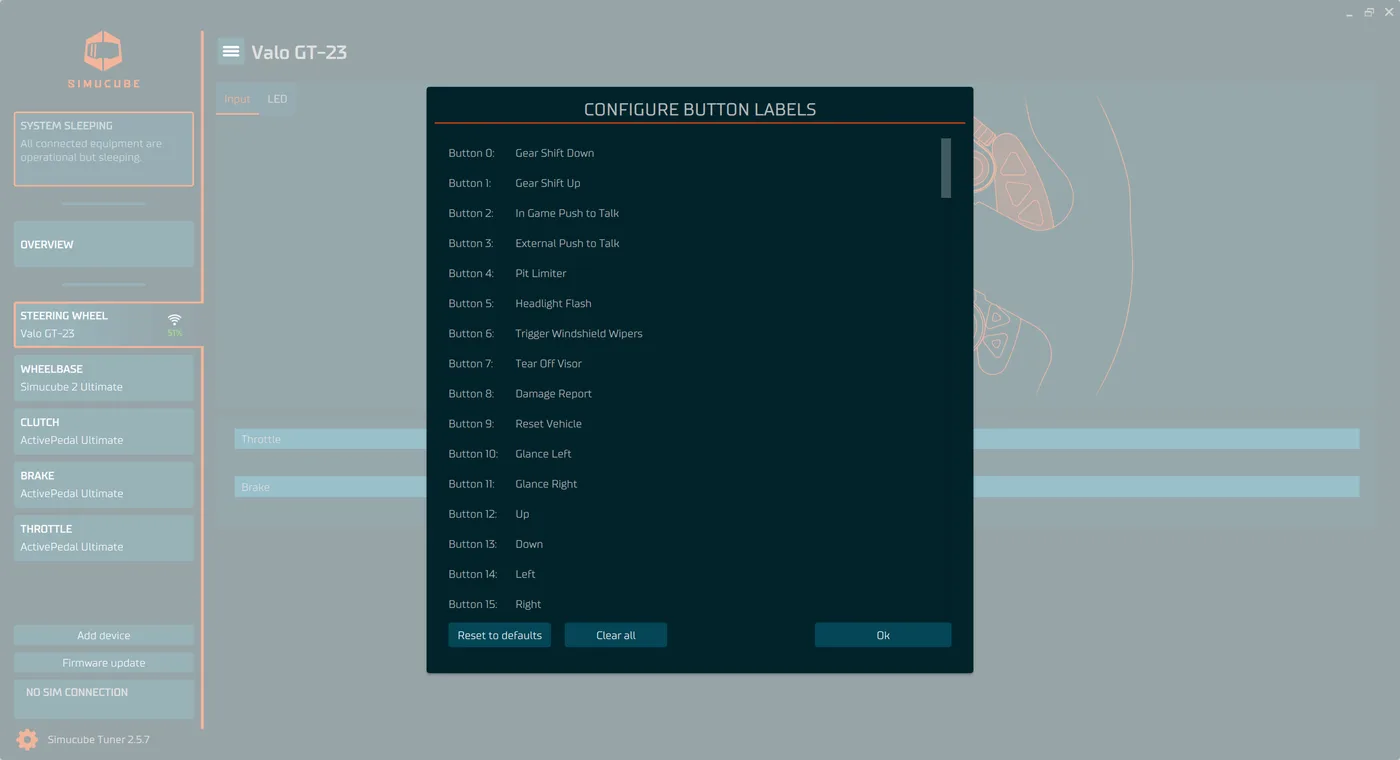Click the System Sleeping status box
Viewport: 1400px width, 760px height.
(104, 149)
